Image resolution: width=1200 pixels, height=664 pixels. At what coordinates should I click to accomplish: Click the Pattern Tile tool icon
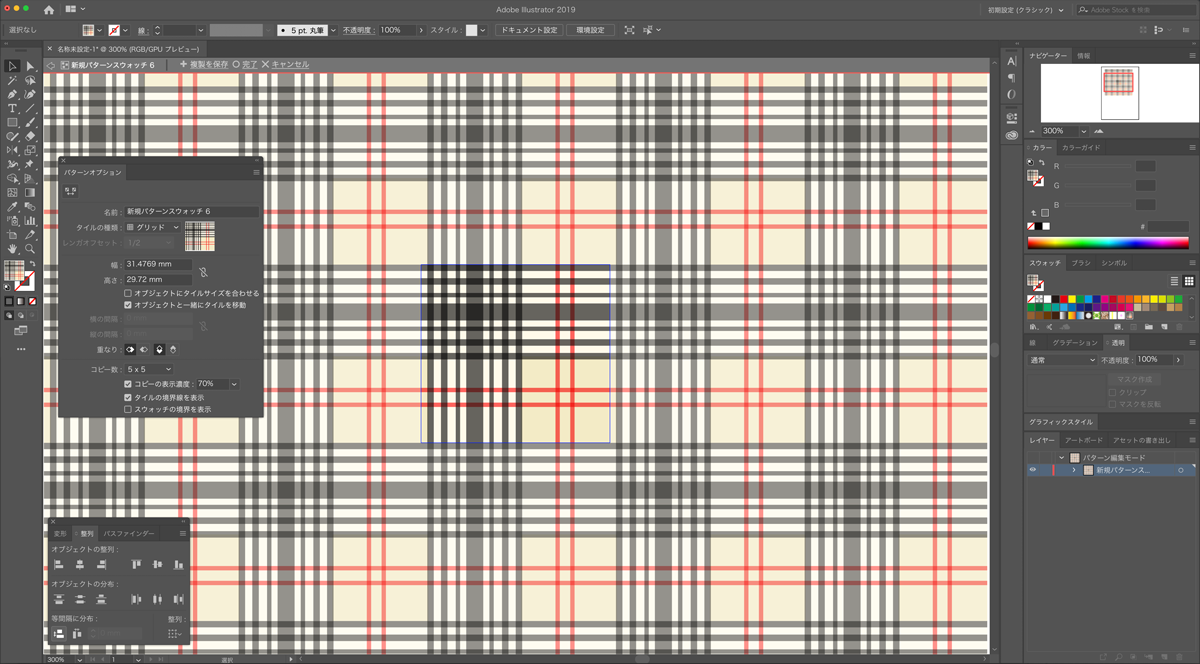coord(71,189)
